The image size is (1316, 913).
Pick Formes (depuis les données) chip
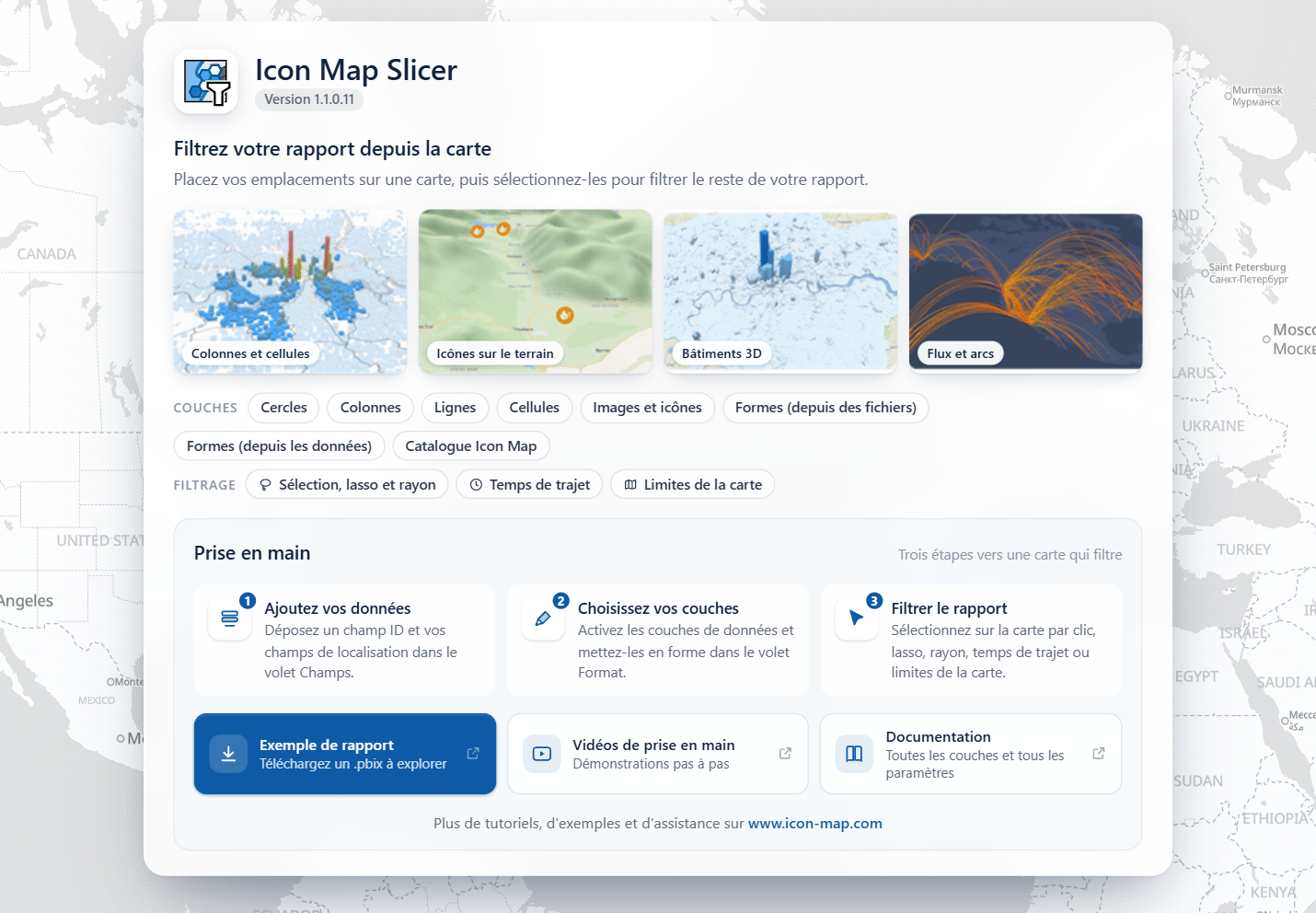[x=279, y=446]
